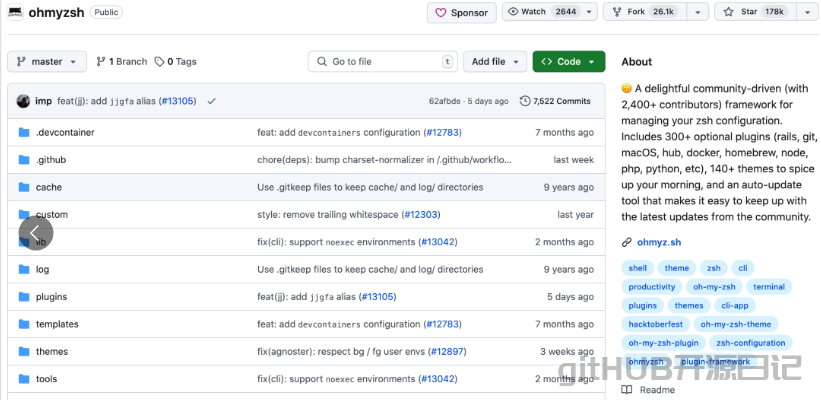Select the productivity topic tag

click(652, 287)
